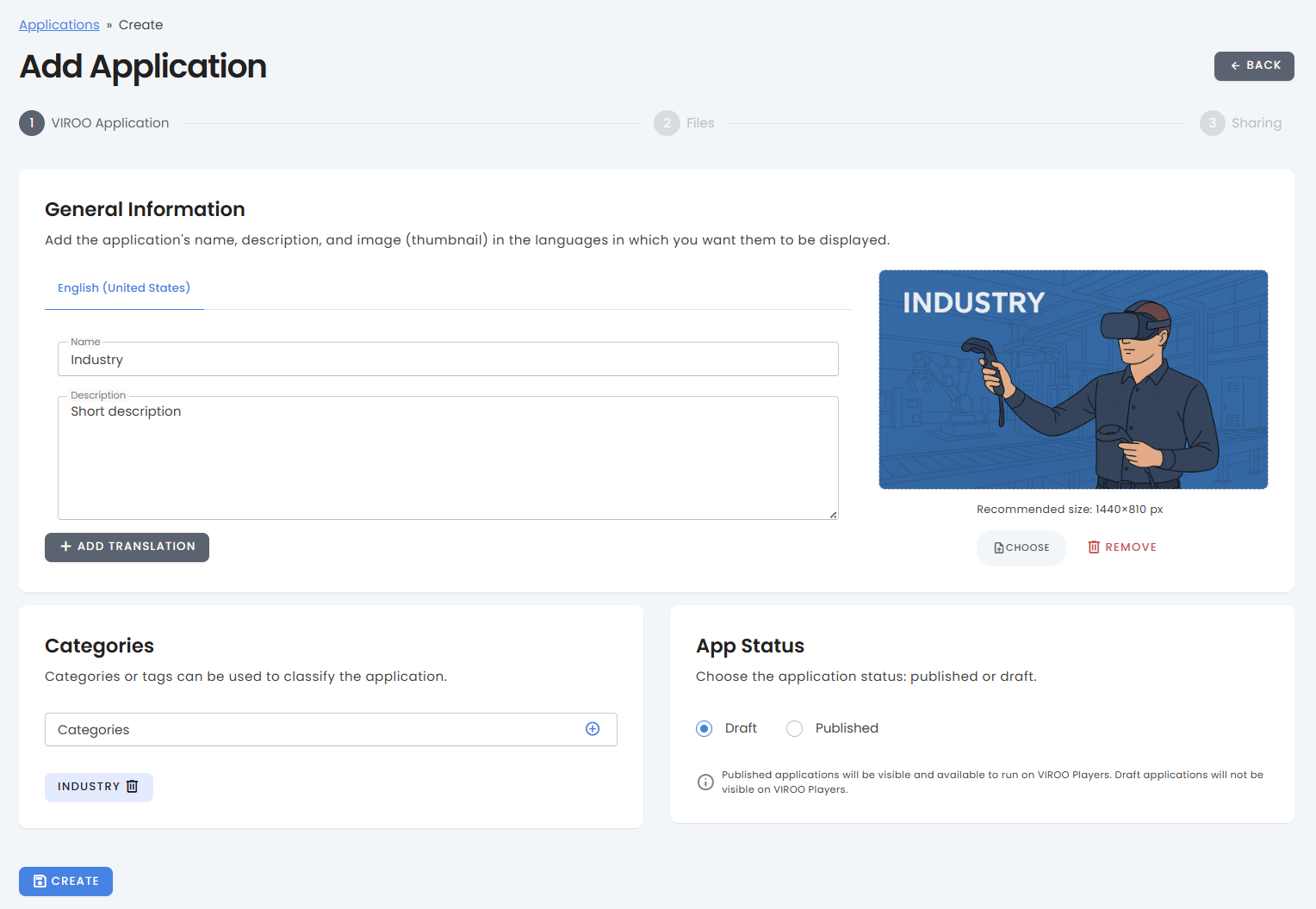Select the Published radio button
Image resolution: width=1316 pixels, height=909 pixels.
tap(795, 728)
